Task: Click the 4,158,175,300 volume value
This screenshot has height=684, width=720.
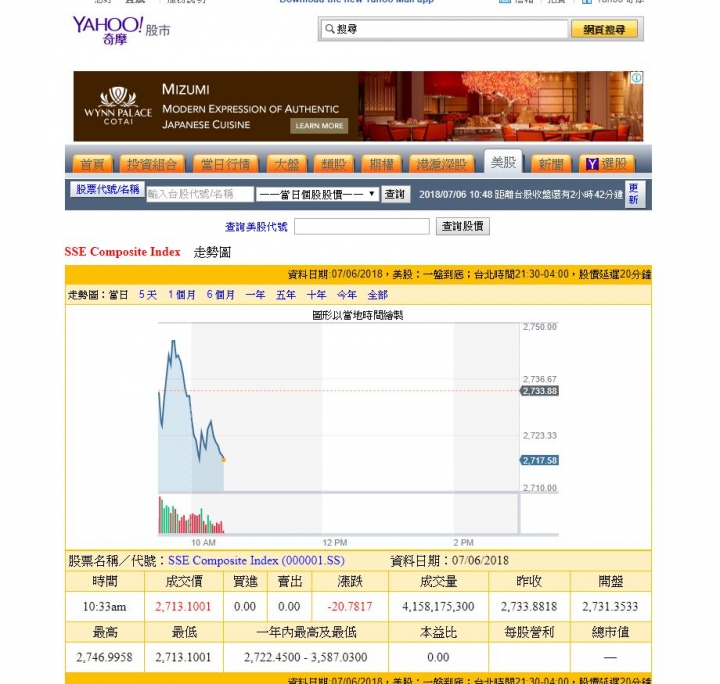Action: [x=438, y=606]
